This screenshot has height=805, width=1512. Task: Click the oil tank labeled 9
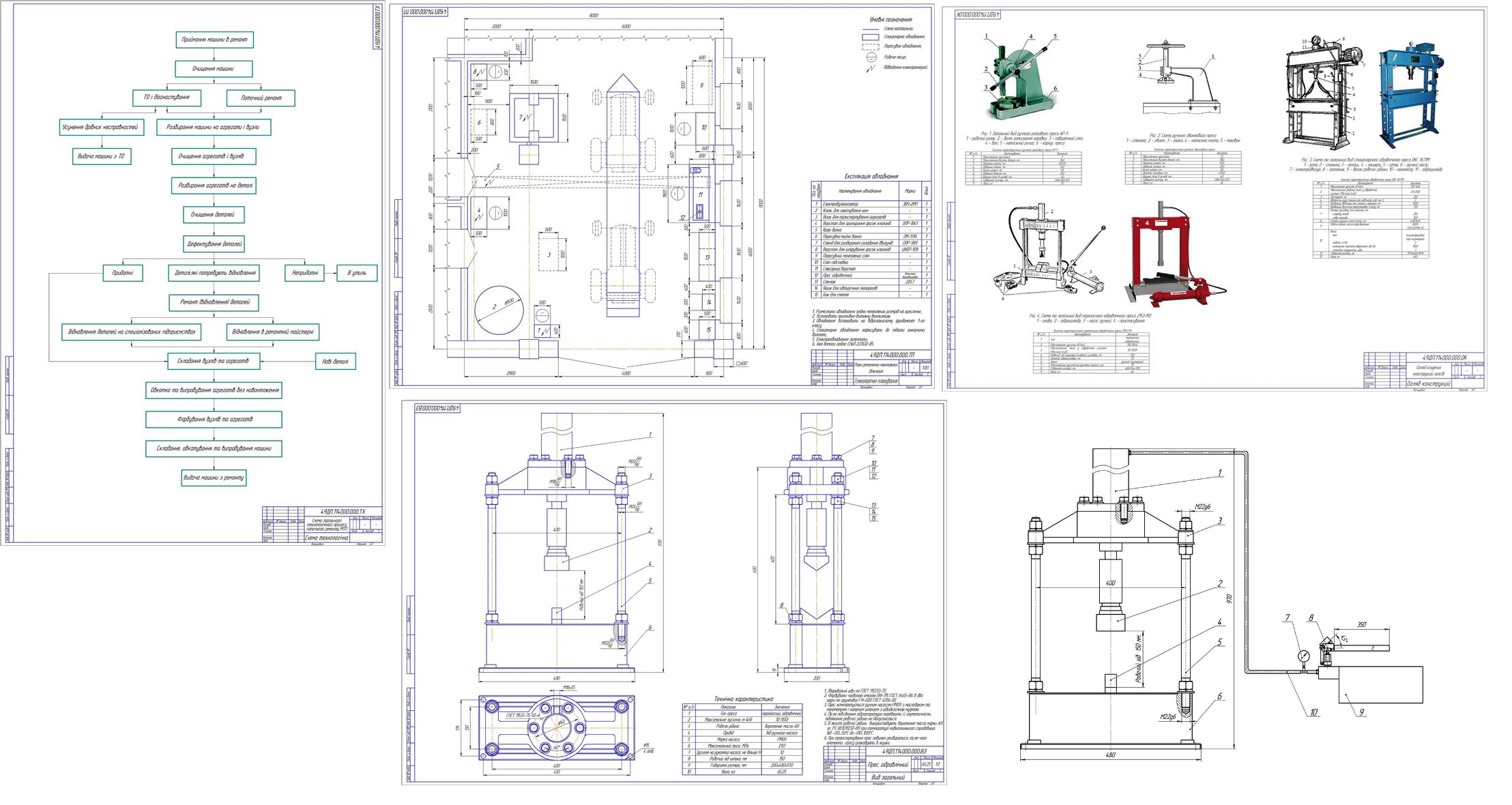click(x=1380, y=685)
